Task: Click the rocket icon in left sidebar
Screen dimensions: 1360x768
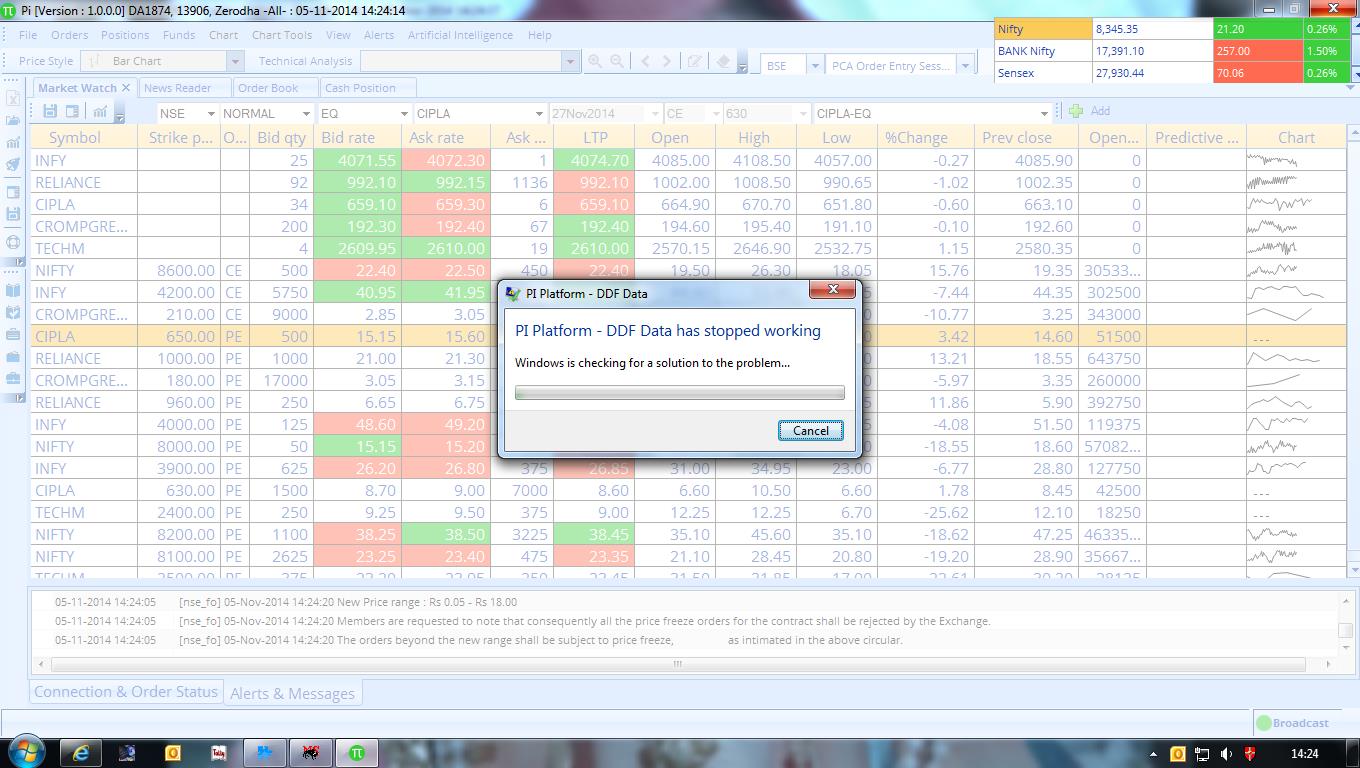Action: point(13,166)
